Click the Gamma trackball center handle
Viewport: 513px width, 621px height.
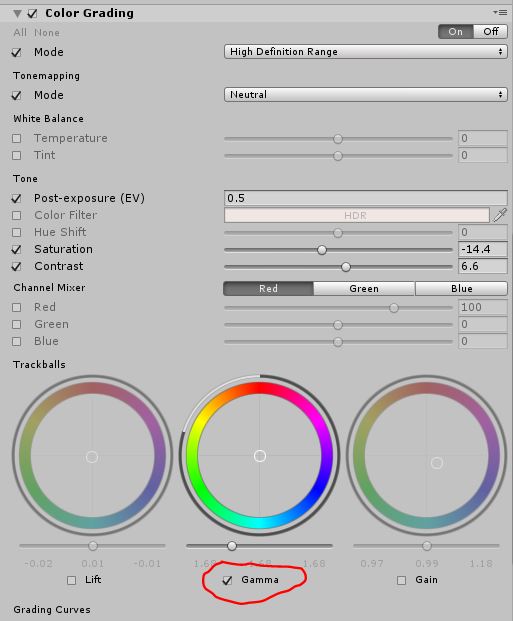(260, 456)
